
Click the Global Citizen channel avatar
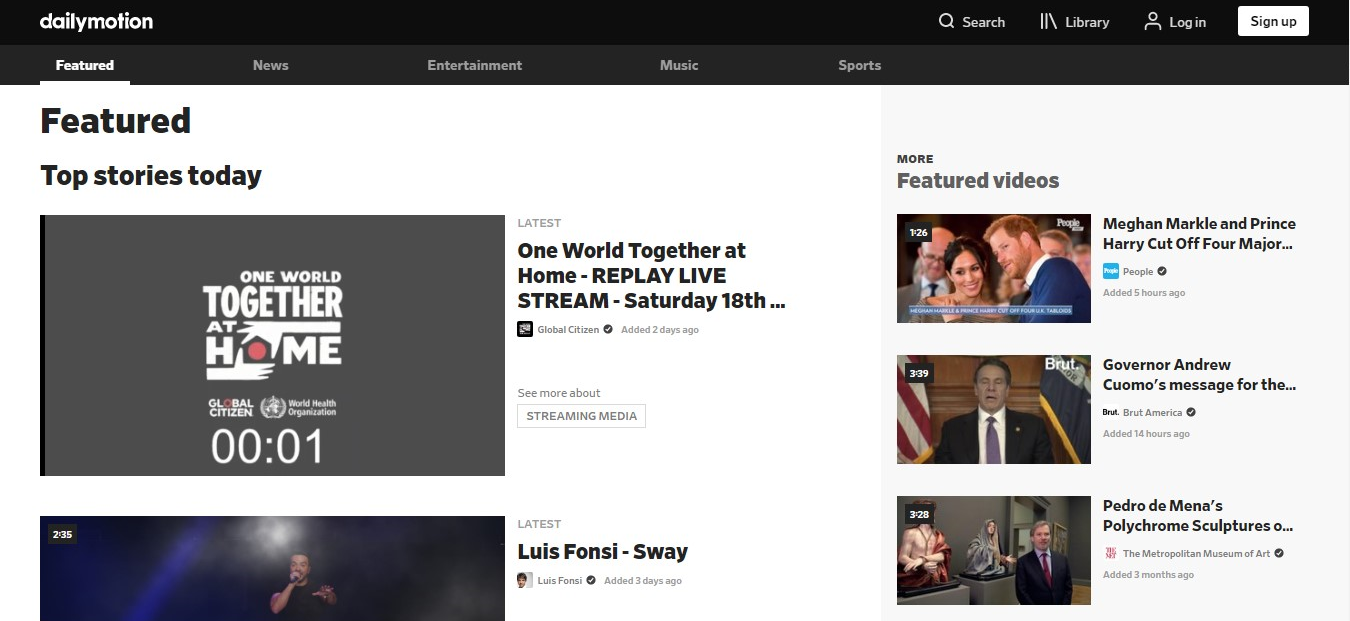(x=525, y=329)
